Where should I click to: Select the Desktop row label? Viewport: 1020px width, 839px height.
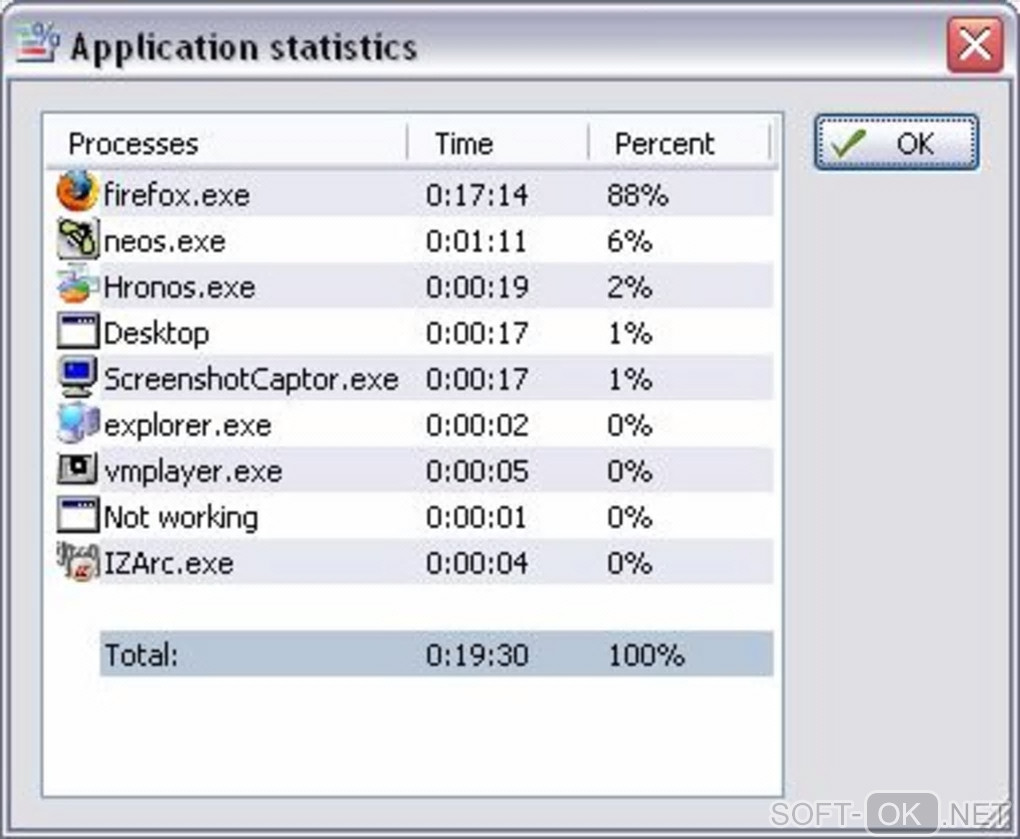tap(156, 334)
